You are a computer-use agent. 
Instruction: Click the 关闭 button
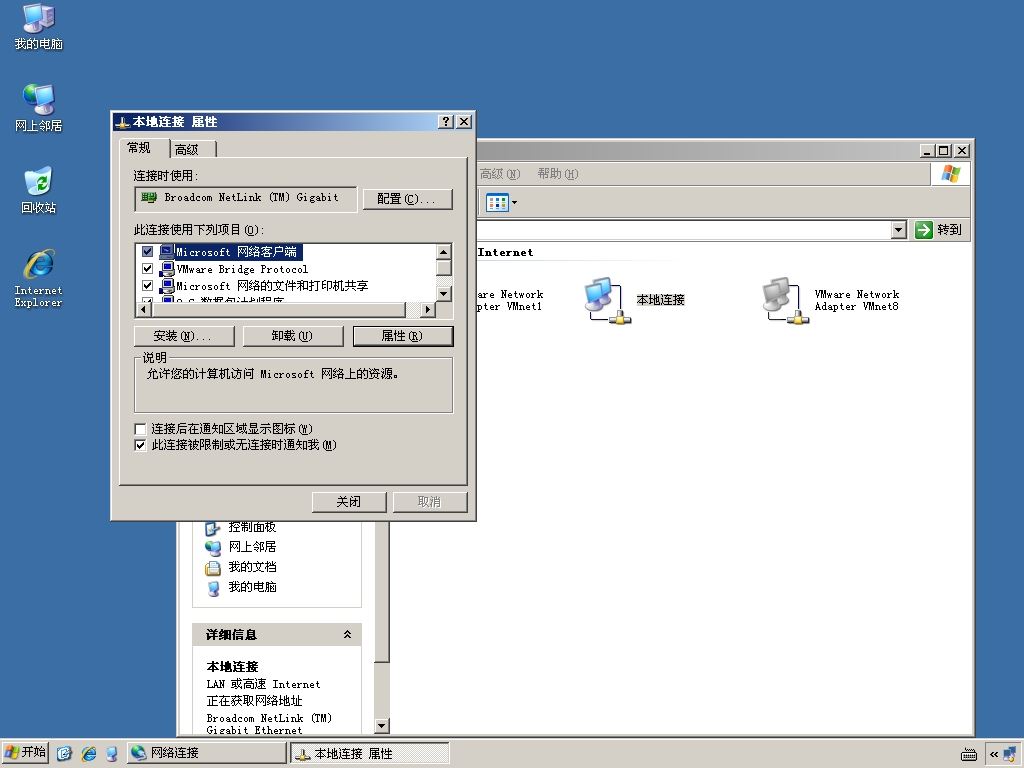(x=349, y=502)
